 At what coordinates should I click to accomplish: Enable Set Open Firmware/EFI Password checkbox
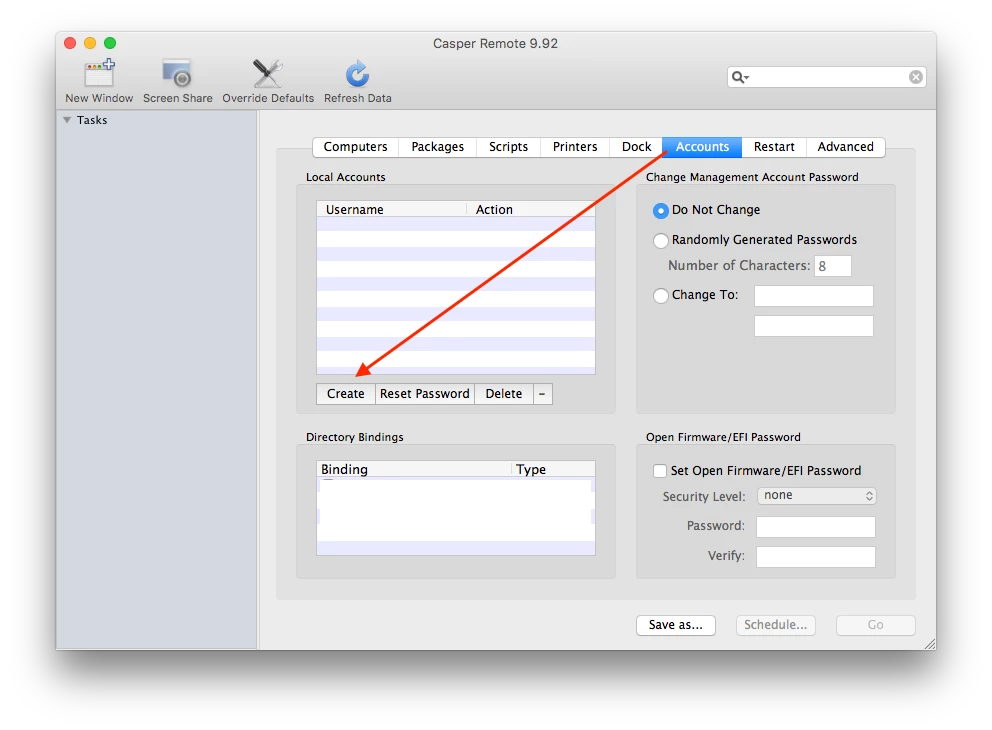[660, 471]
